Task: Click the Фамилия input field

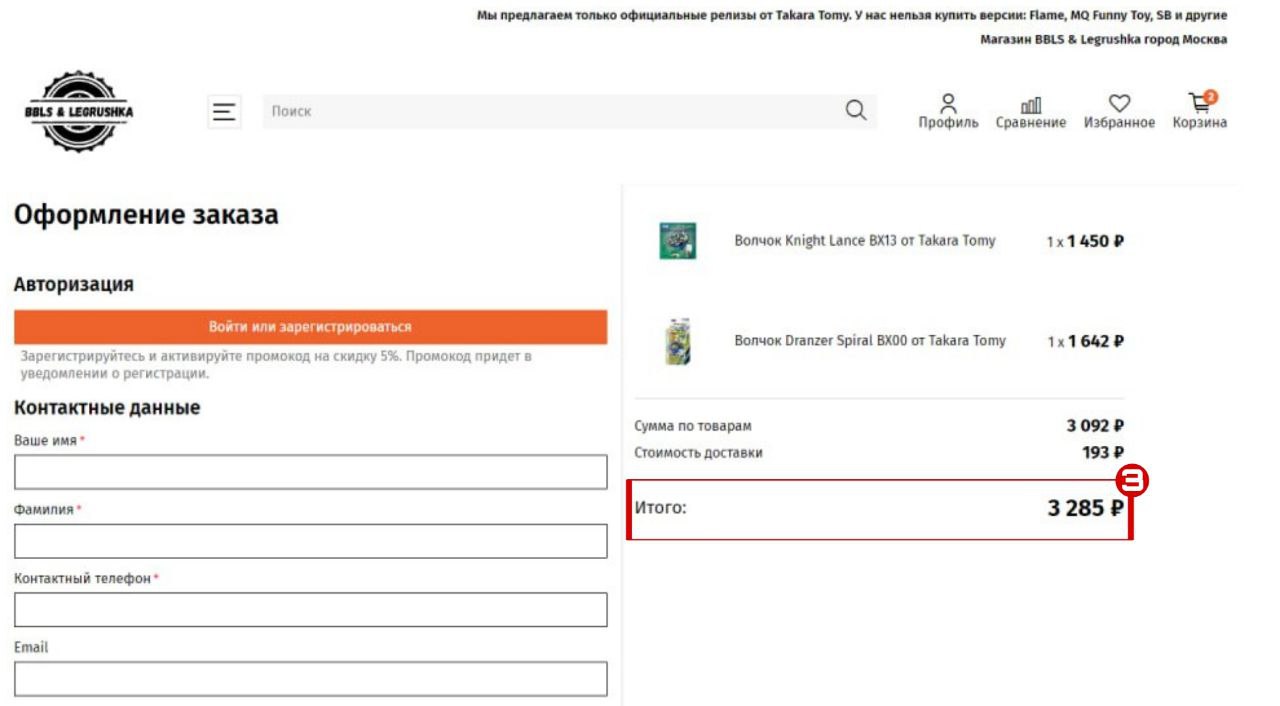Action: (x=310, y=541)
